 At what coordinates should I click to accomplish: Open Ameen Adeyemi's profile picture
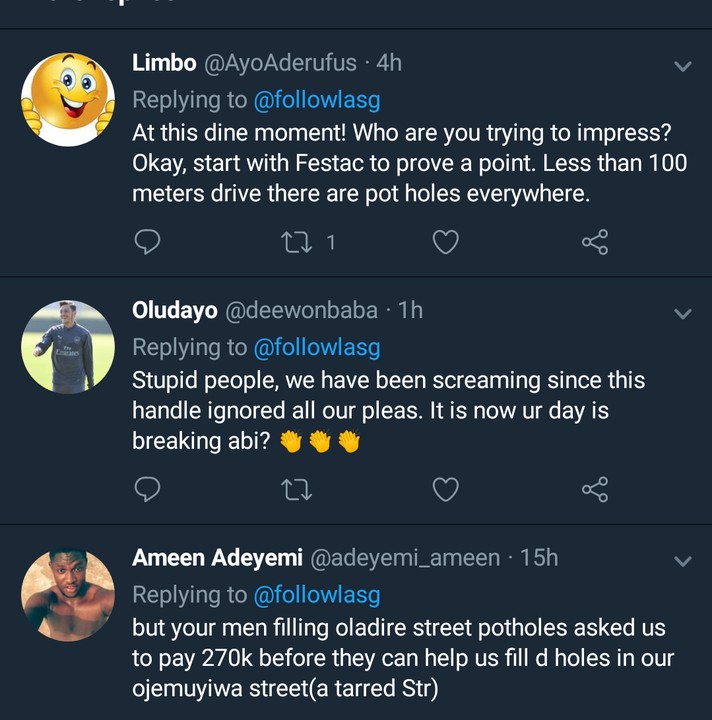[x=68, y=594]
